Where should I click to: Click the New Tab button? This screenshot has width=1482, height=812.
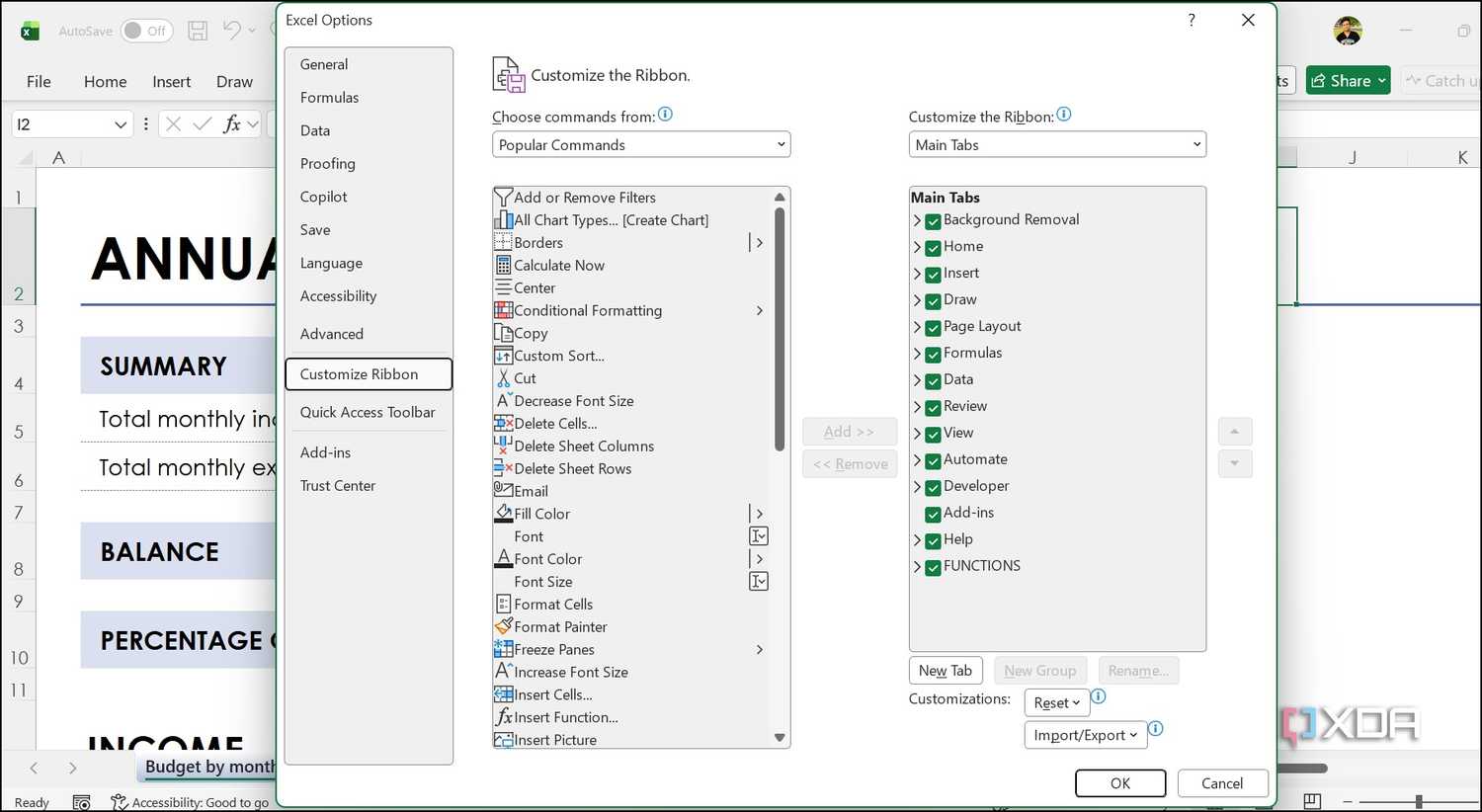coord(946,671)
